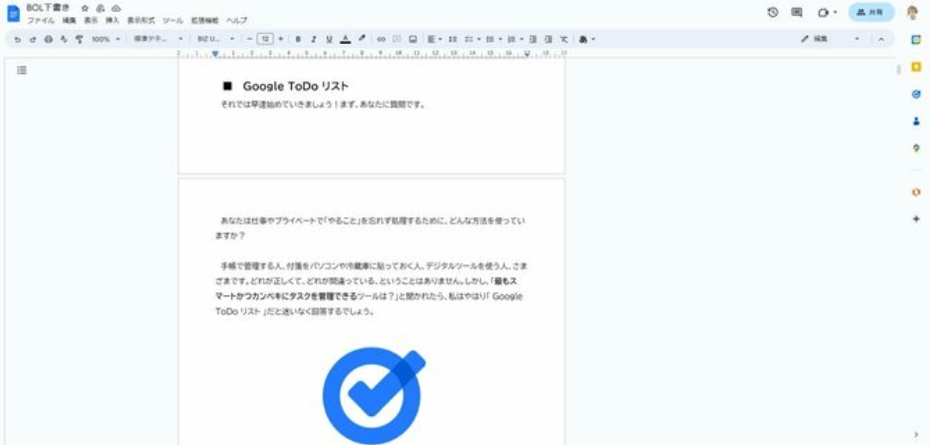Open Contacts in the side panel
The image size is (930, 445).
tap(916, 121)
